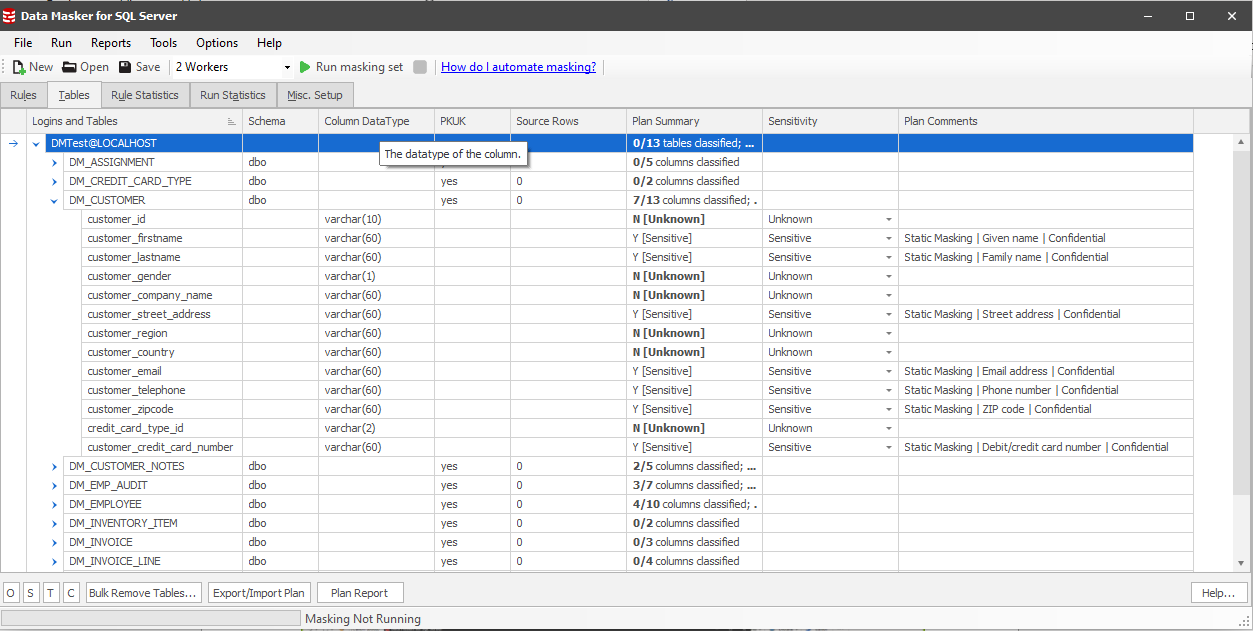Click the gray stop square icon
Viewport: 1253px width, 631px height.
point(420,67)
